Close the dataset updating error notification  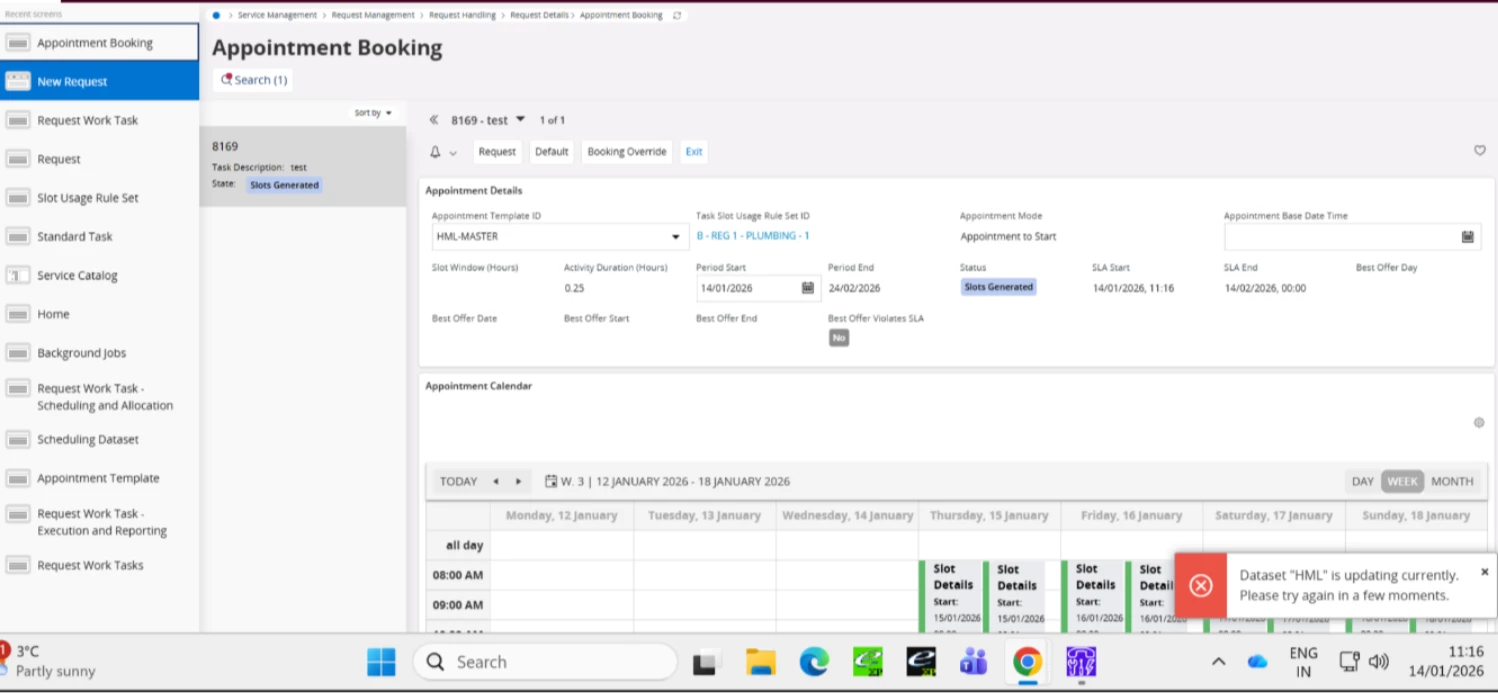(x=1484, y=572)
